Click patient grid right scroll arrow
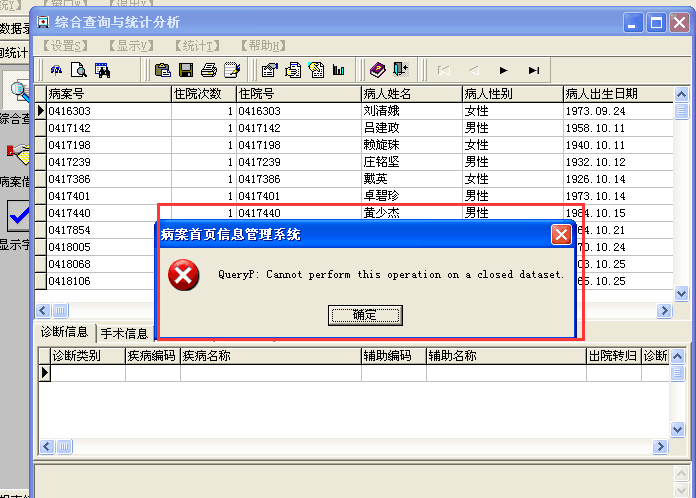This screenshot has height=498, width=696. click(664, 310)
